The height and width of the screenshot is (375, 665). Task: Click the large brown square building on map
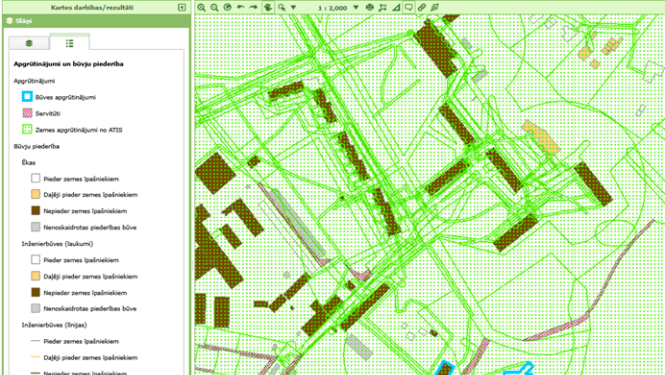tap(215, 173)
